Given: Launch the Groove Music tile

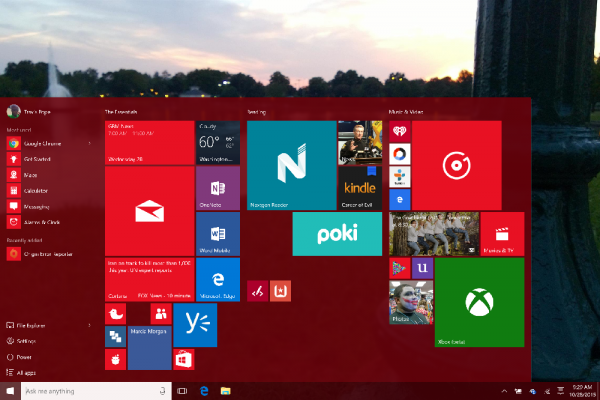Looking at the screenshot, I should click(x=457, y=165).
